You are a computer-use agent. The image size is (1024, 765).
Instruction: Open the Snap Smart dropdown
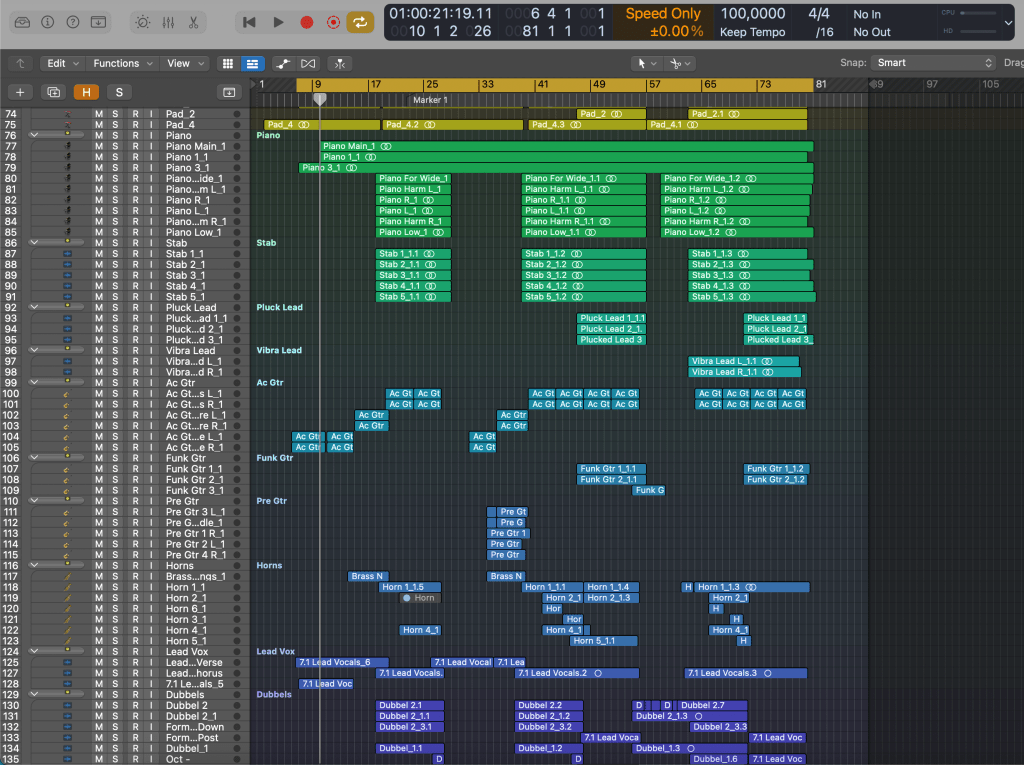click(930, 63)
